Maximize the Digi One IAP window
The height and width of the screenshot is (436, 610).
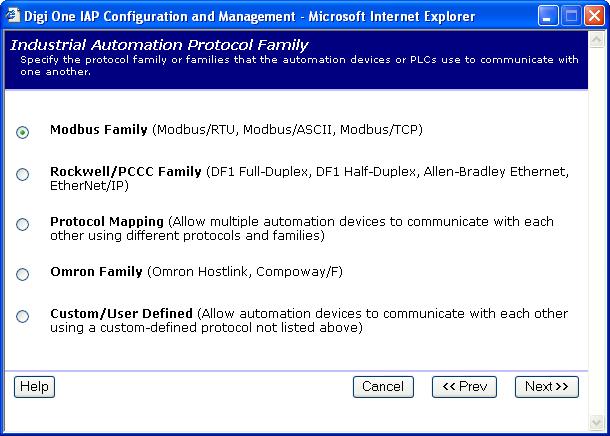click(570, 15)
